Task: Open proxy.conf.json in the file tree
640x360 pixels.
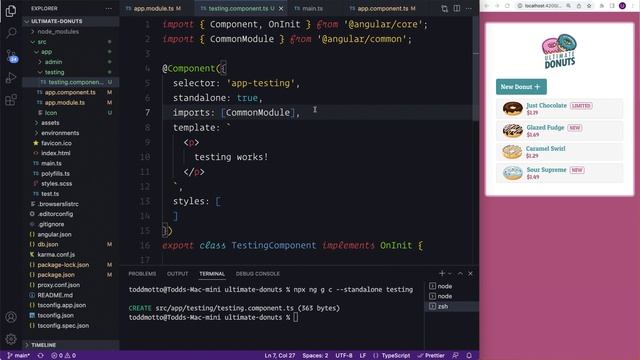Action: click(x=71, y=285)
